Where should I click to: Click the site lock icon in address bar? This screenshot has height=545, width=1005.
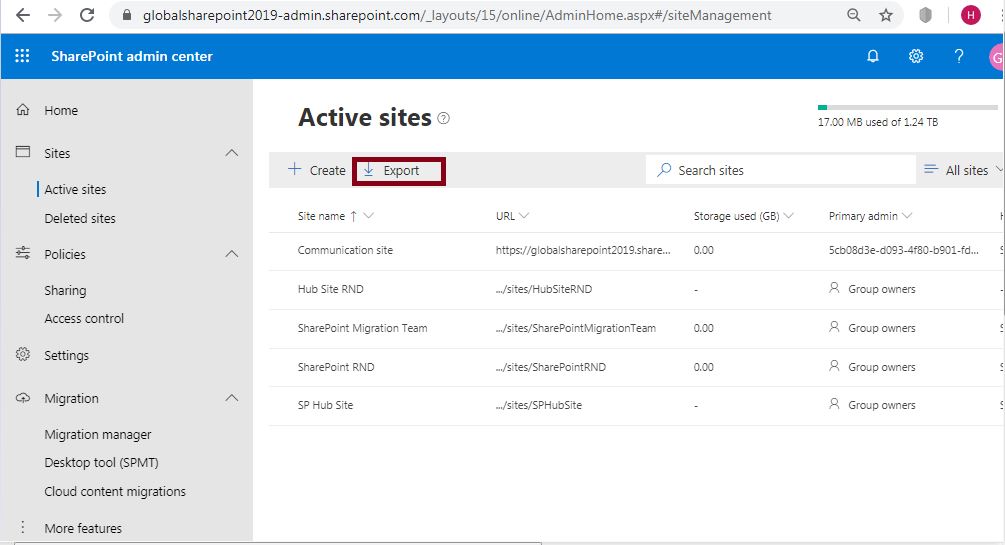point(127,15)
